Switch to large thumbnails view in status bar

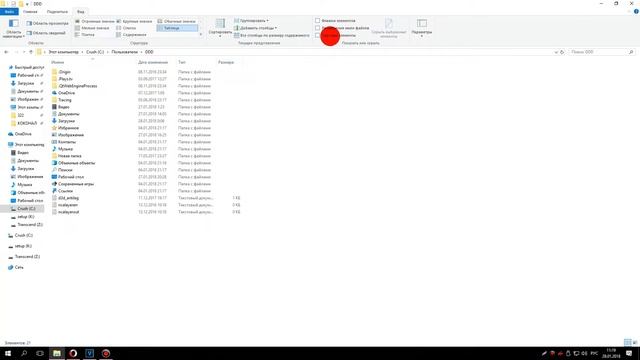click(634, 342)
